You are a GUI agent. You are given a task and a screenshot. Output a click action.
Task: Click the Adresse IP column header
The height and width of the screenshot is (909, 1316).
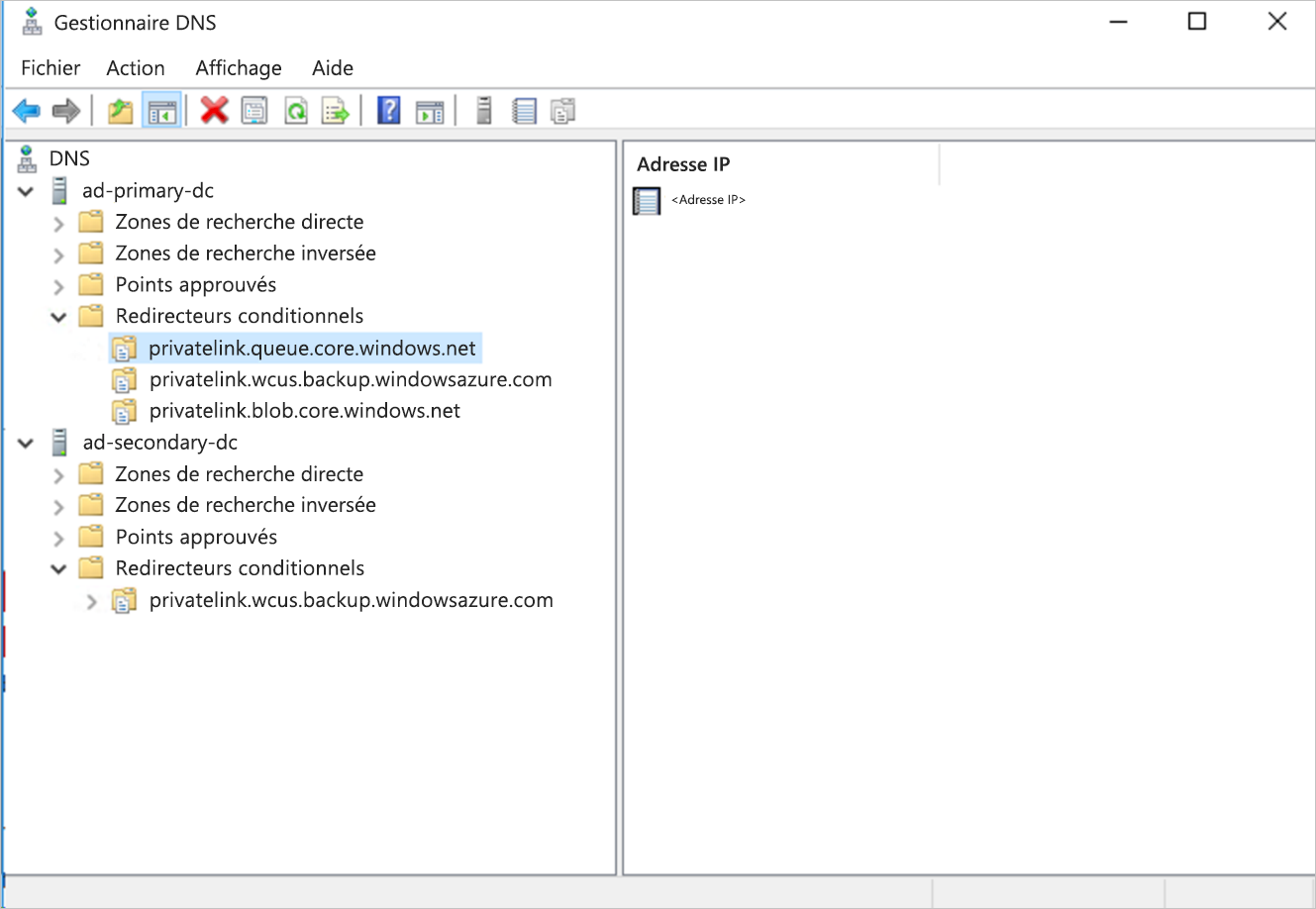pyautogui.click(x=683, y=164)
